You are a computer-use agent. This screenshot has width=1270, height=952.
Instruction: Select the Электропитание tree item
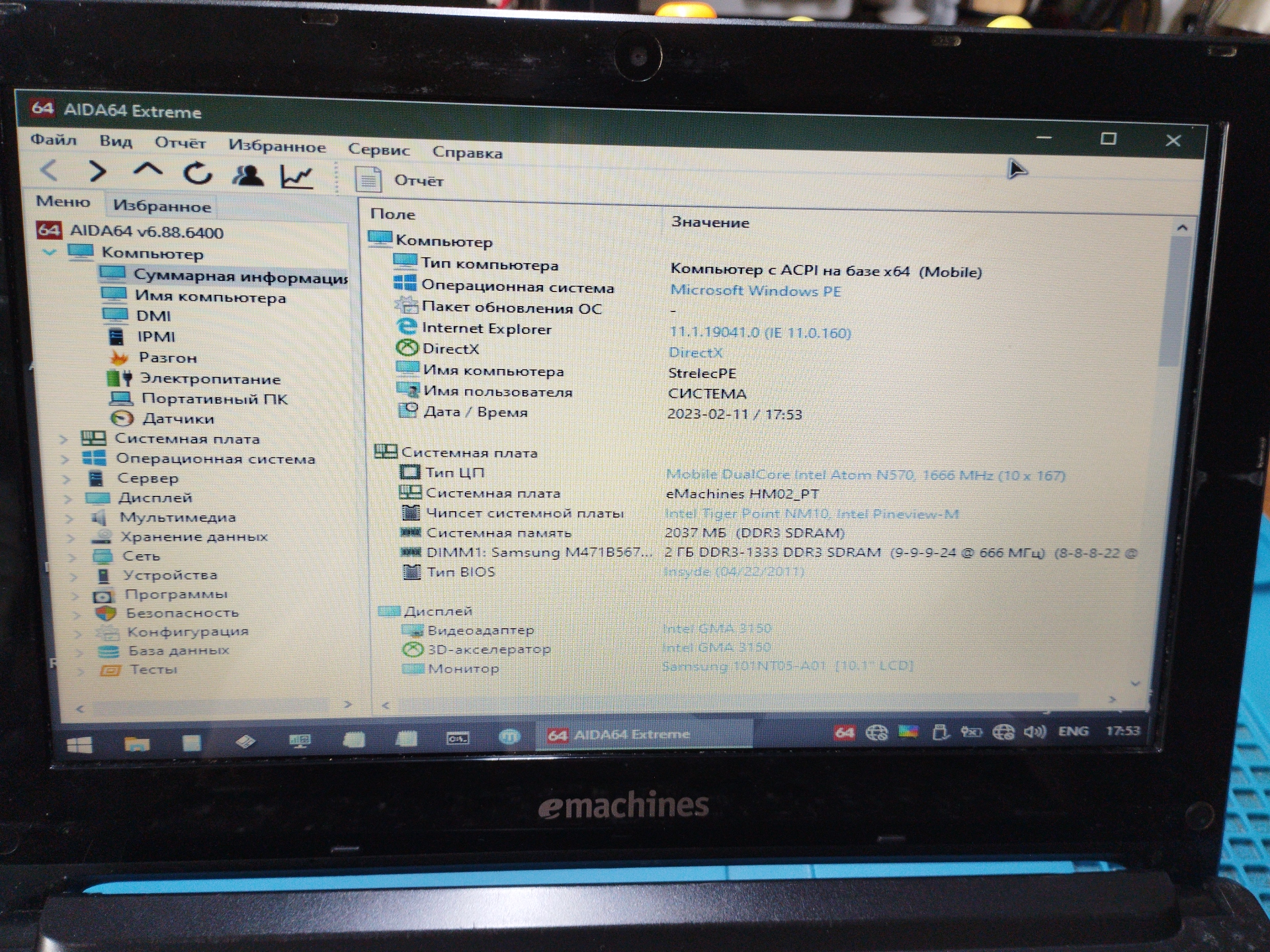[194, 379]
